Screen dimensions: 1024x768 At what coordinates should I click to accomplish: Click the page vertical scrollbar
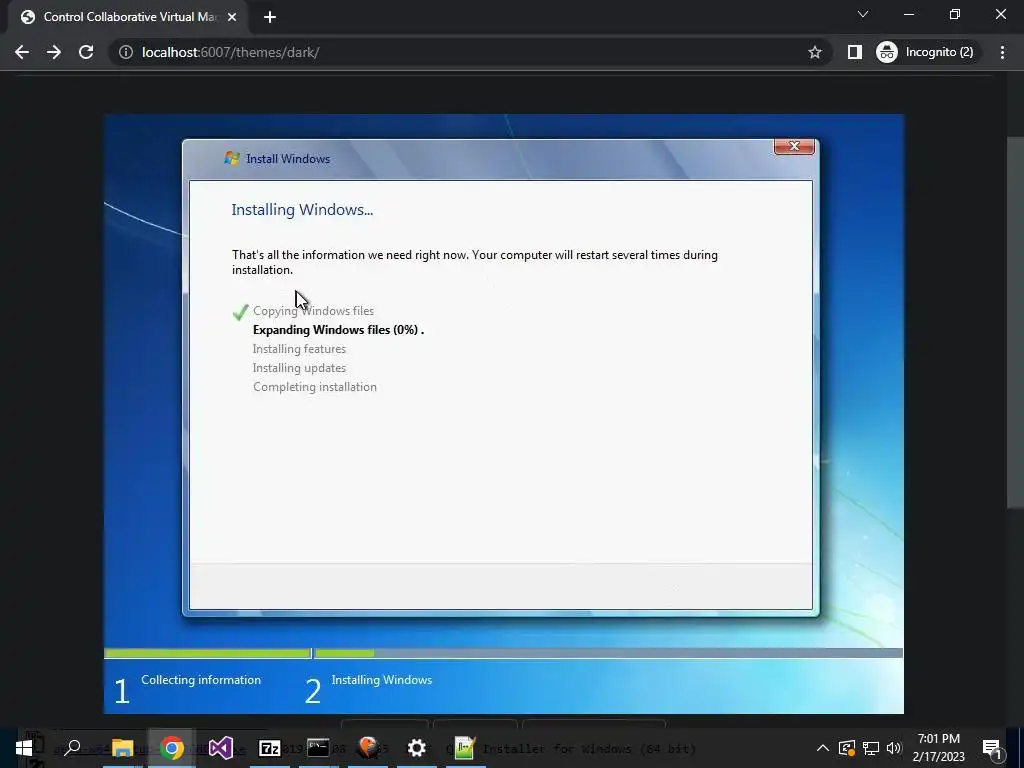[1014, 322]
